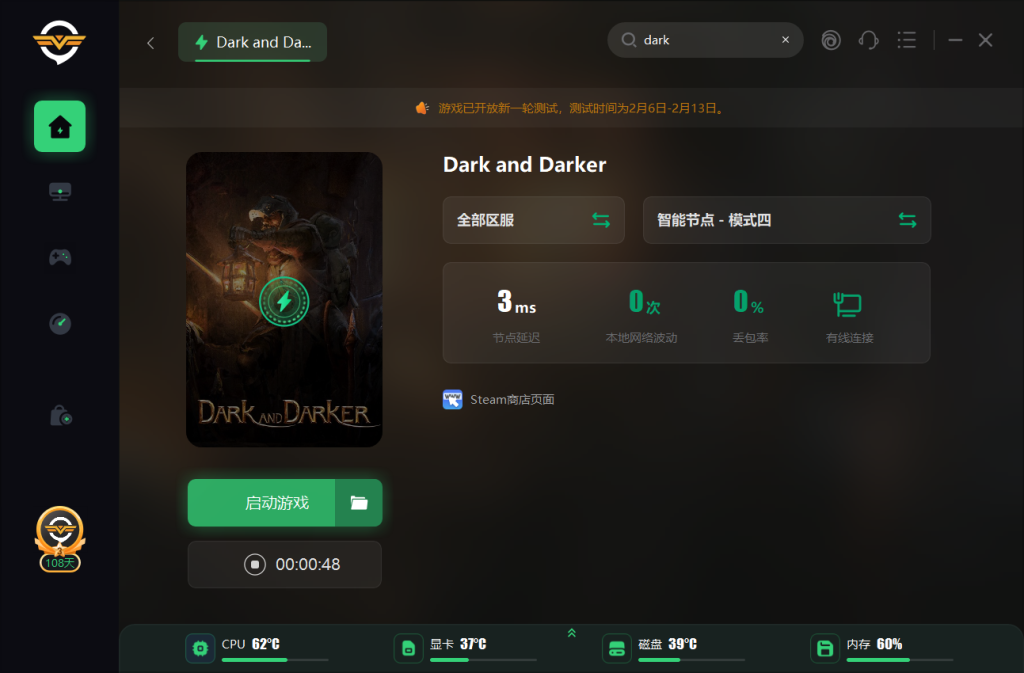This screenshot has width=1024, height=673.
Task: Go to the home page in sidebar
Action: coord(59,126)
